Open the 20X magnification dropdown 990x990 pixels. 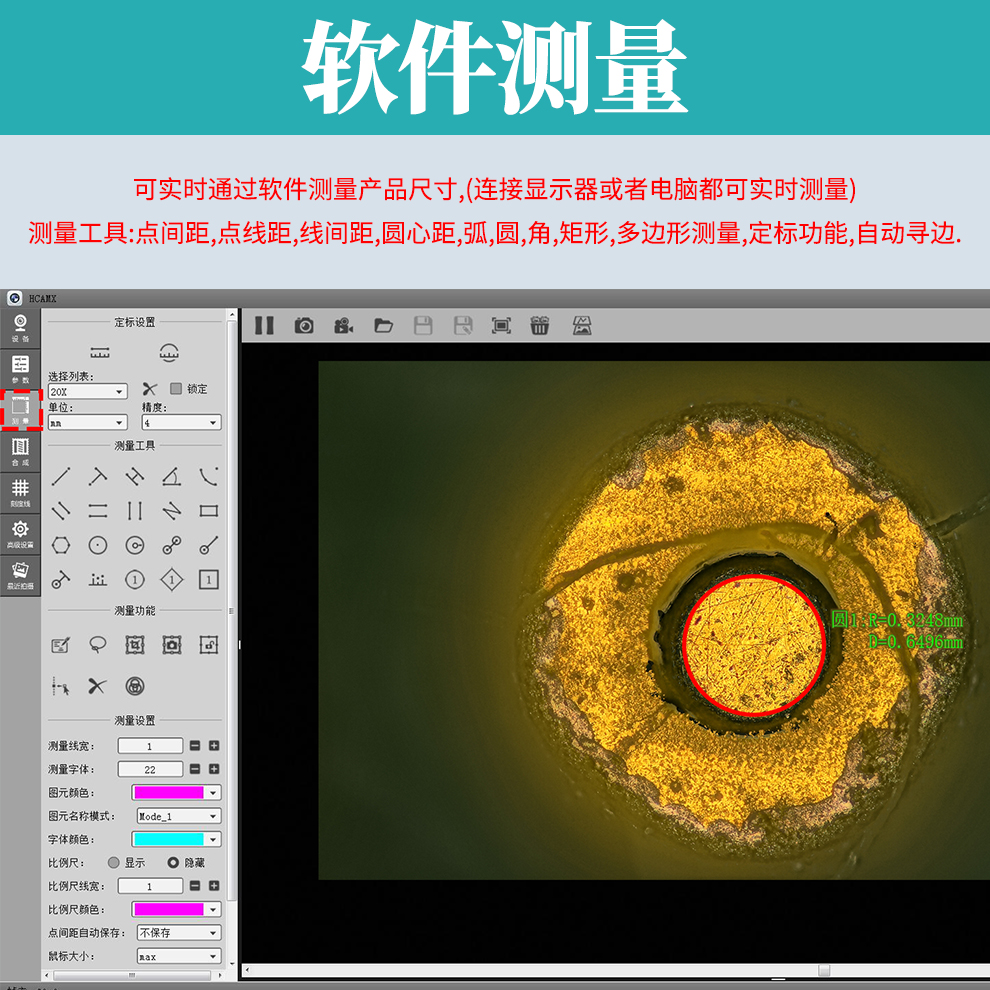tap(87, 393)
